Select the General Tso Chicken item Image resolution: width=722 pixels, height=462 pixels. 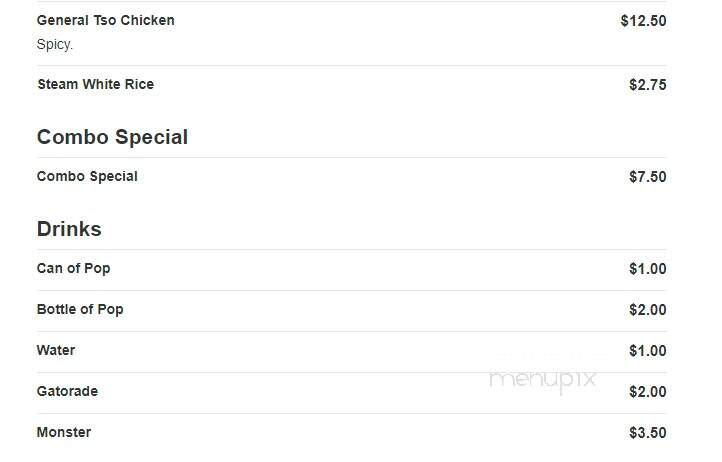coord(105,20)
